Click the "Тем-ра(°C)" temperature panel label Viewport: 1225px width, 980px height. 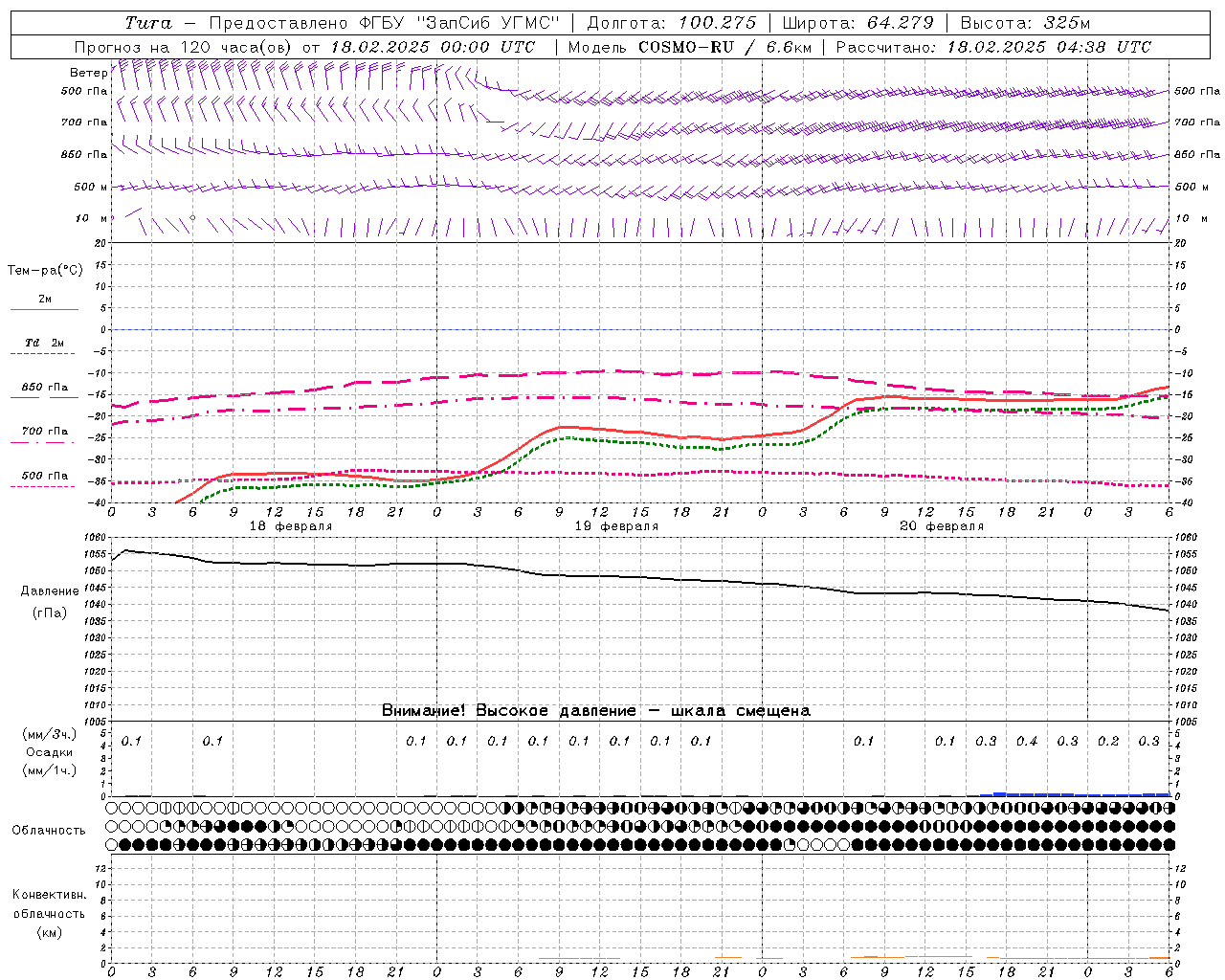coord(45,271)
